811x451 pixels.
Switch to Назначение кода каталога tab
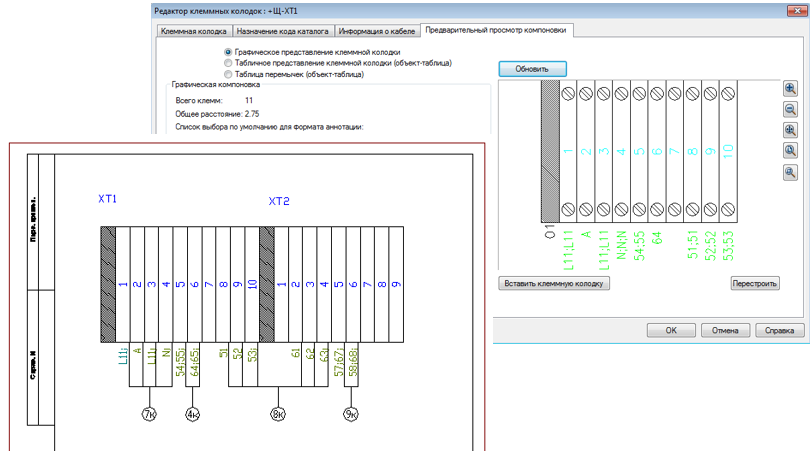click(x=282, y=31)
